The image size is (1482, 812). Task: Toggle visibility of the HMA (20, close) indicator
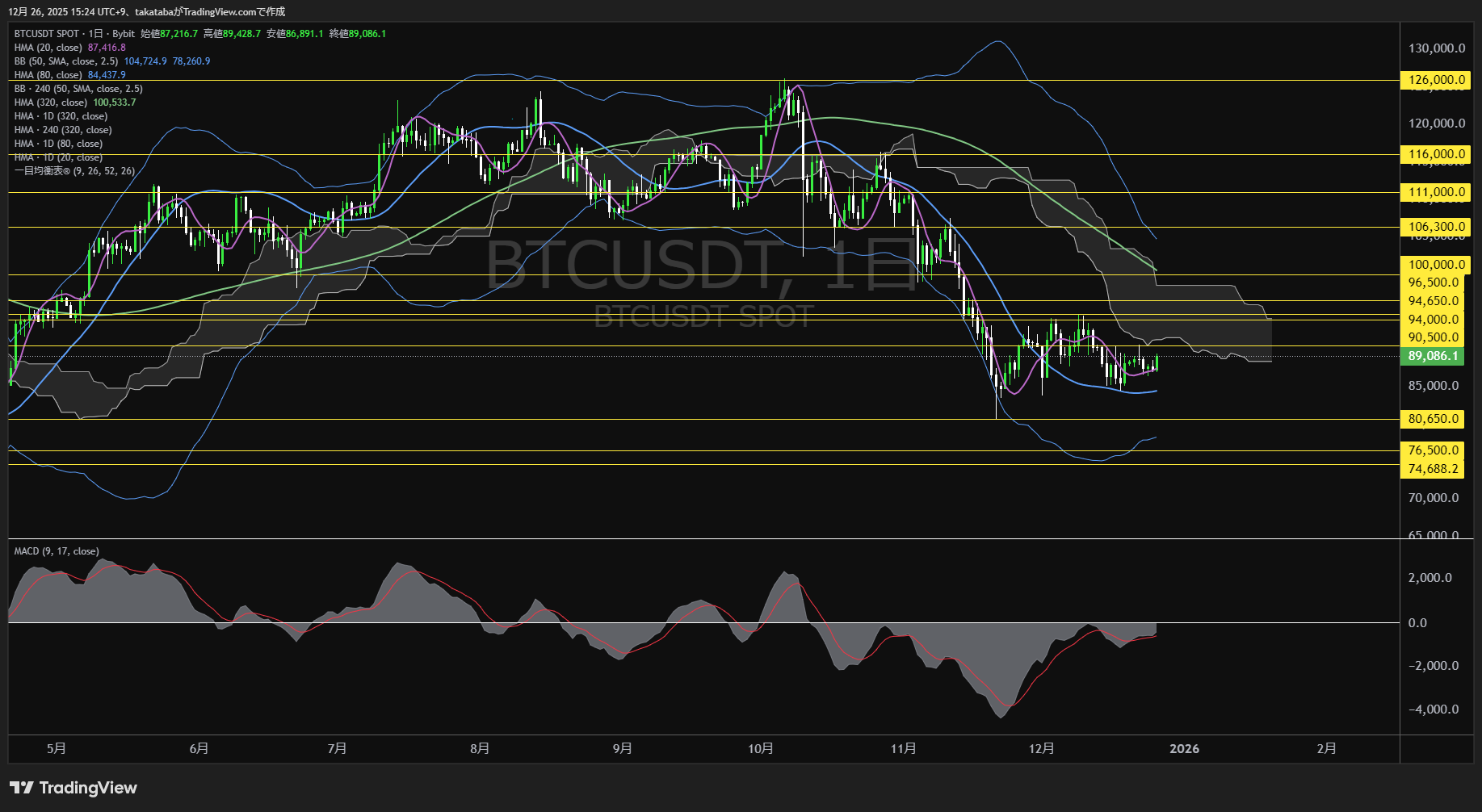48,48
